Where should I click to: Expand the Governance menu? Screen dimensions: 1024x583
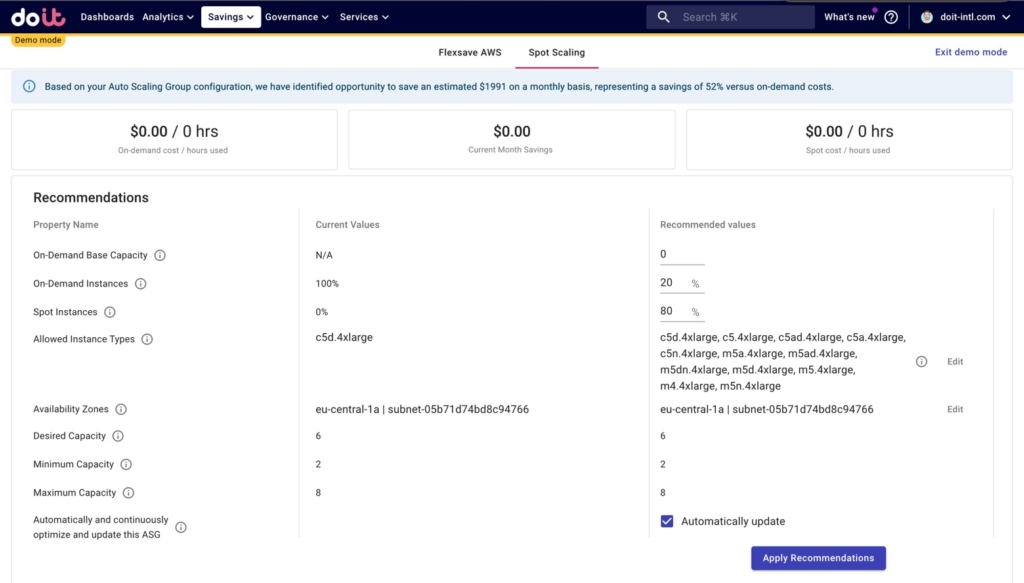click(296, 17)
